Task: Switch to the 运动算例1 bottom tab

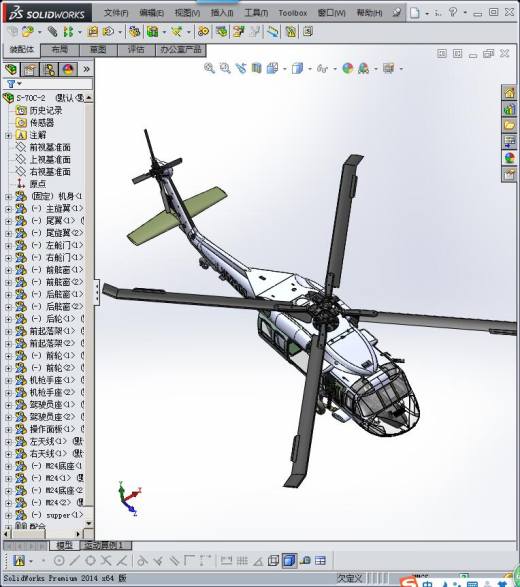Action: click(x=106, y=545)
